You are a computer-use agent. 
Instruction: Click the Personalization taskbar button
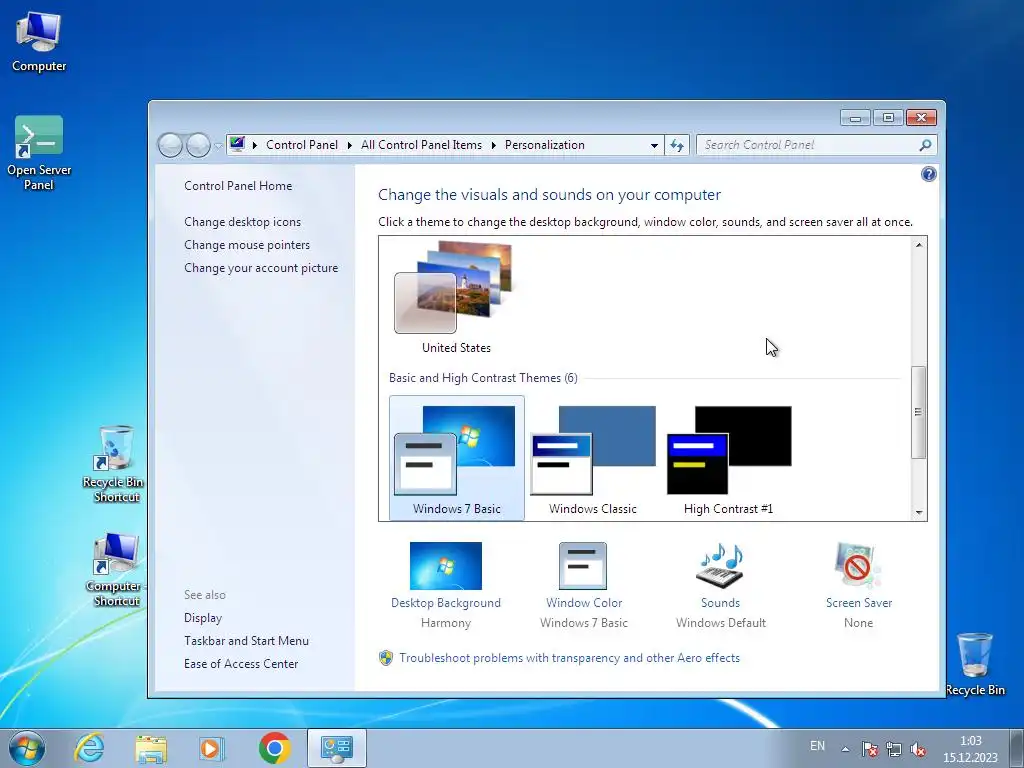(337, 748)
